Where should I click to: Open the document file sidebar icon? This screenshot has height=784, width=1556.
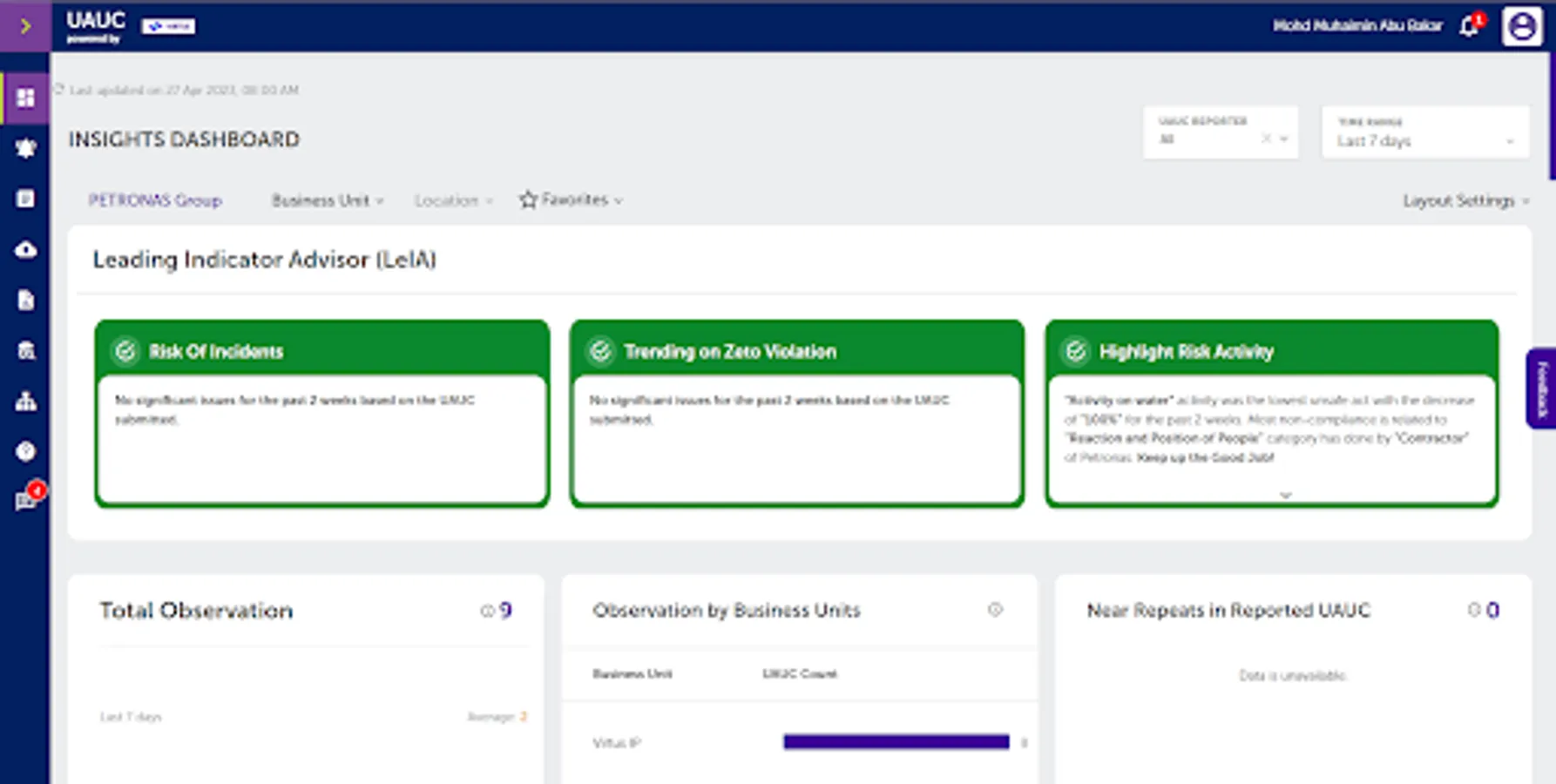25,301
